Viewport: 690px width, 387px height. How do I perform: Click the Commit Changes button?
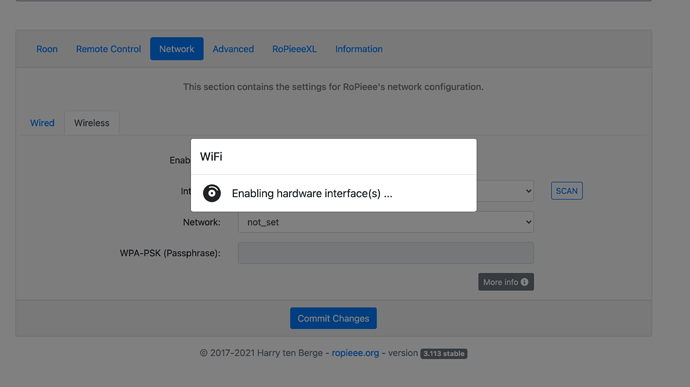click(333, 318)
